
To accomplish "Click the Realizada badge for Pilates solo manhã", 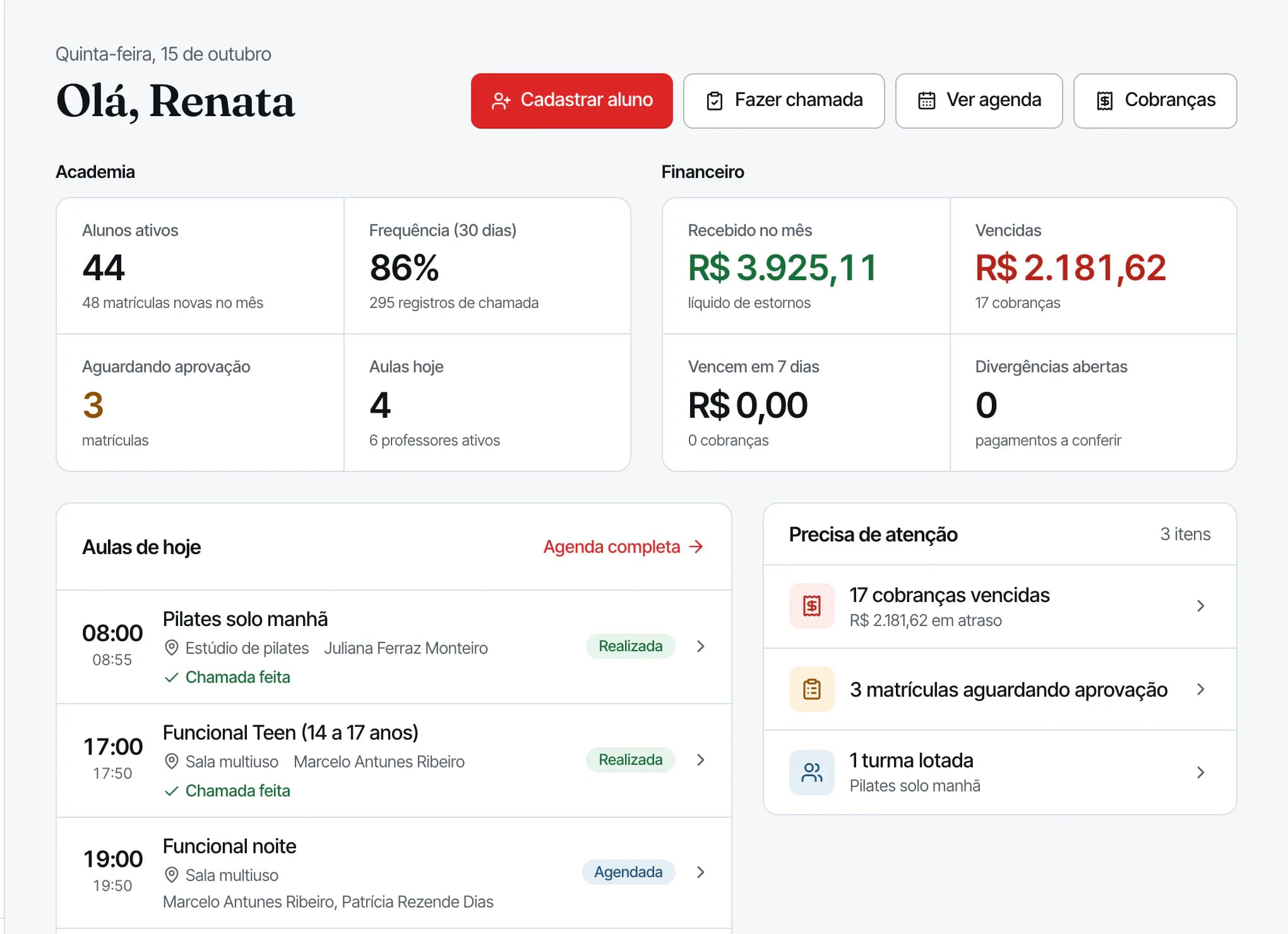I will pyautogui.click(x=630, y=646).
